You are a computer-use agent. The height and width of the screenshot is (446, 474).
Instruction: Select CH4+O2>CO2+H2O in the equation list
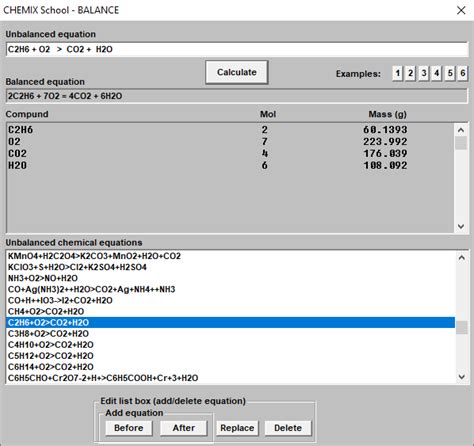[230, 311]
